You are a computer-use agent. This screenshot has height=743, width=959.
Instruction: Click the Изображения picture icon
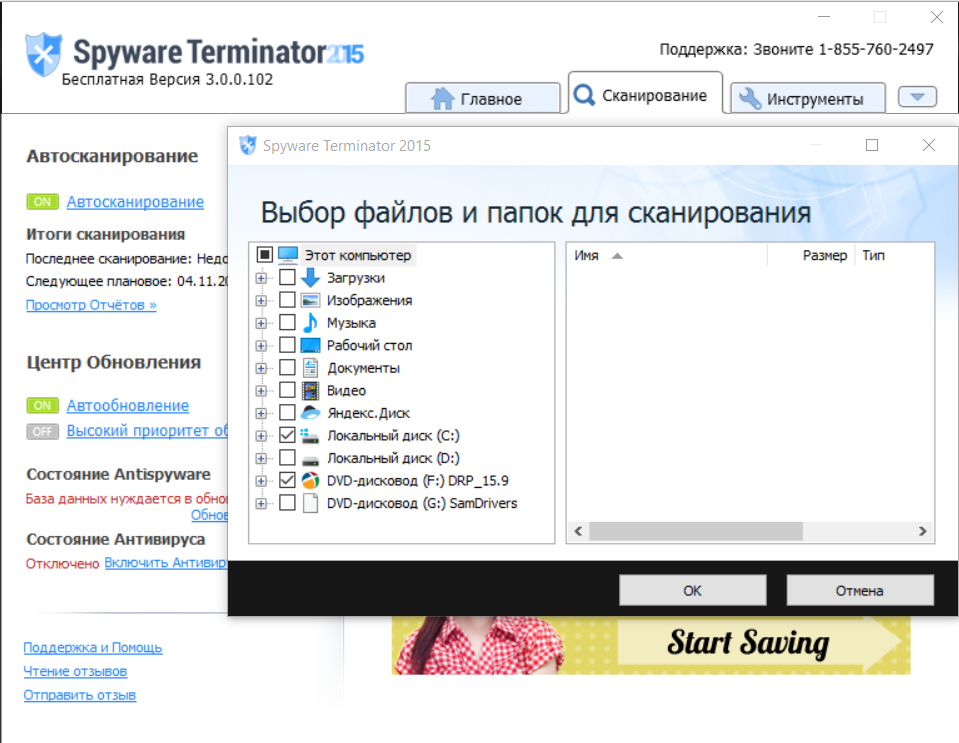point(311,300)
